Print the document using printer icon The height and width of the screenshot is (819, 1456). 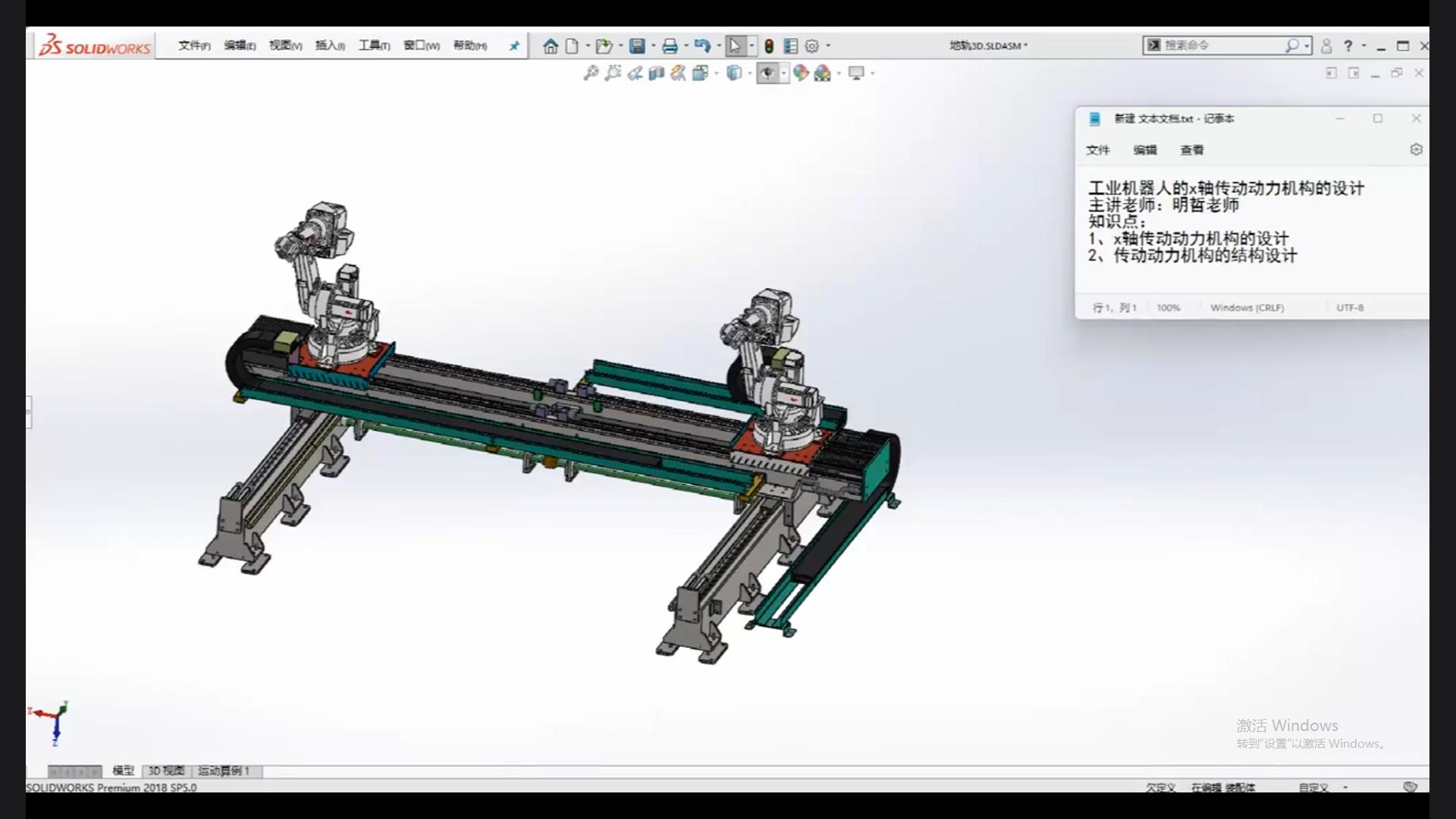click(670, 46)
